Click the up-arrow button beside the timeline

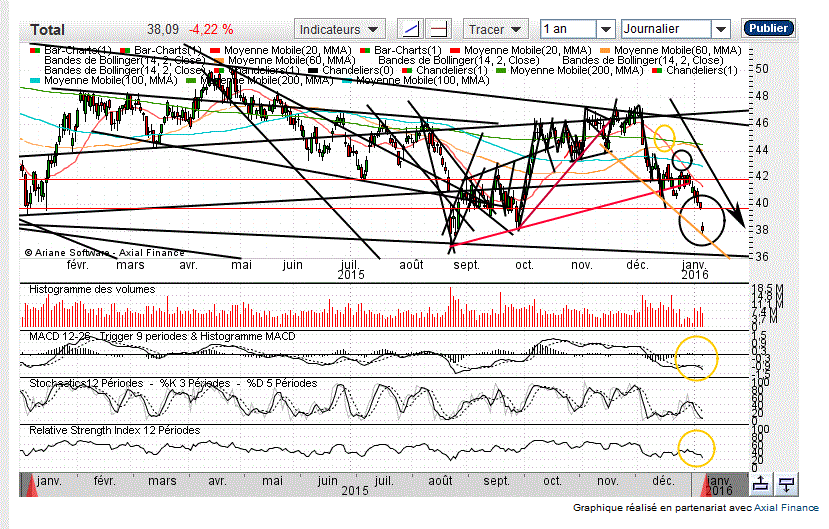[x=761, y=484]
